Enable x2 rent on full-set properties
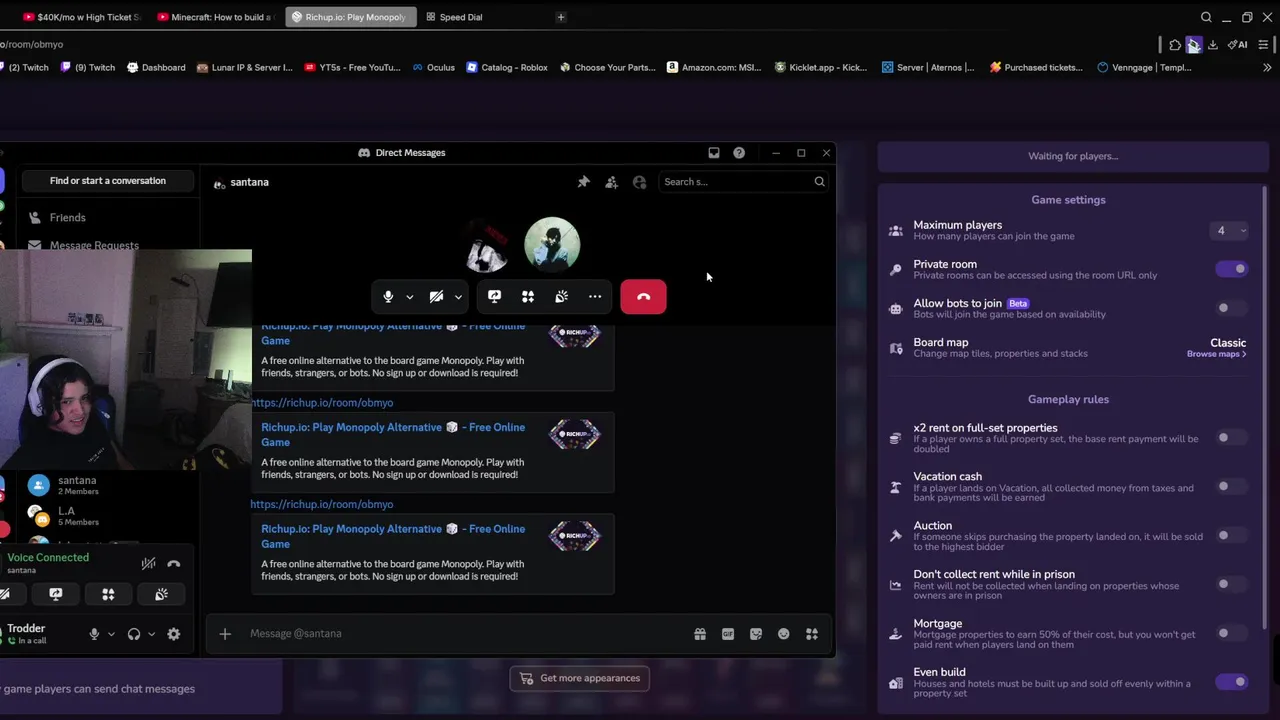1280x720 pixels. (x=1232, y=437)
